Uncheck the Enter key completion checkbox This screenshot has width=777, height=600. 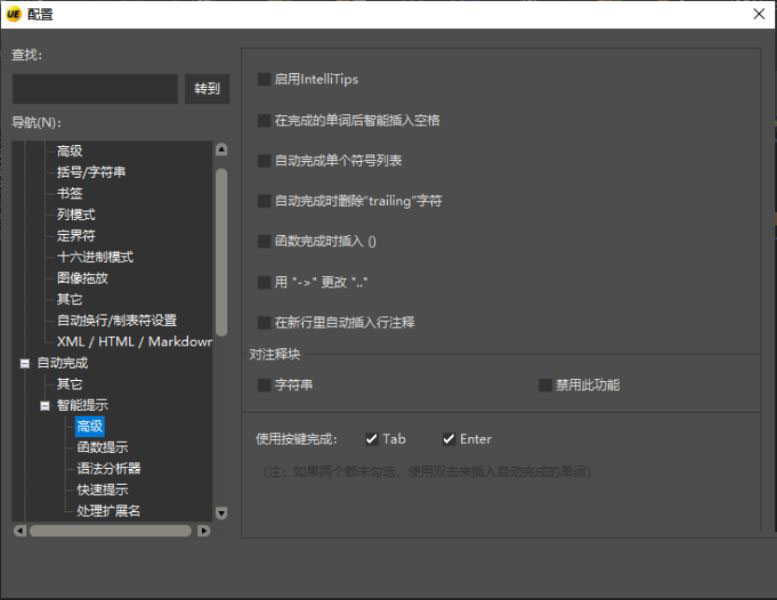[448, 439]
